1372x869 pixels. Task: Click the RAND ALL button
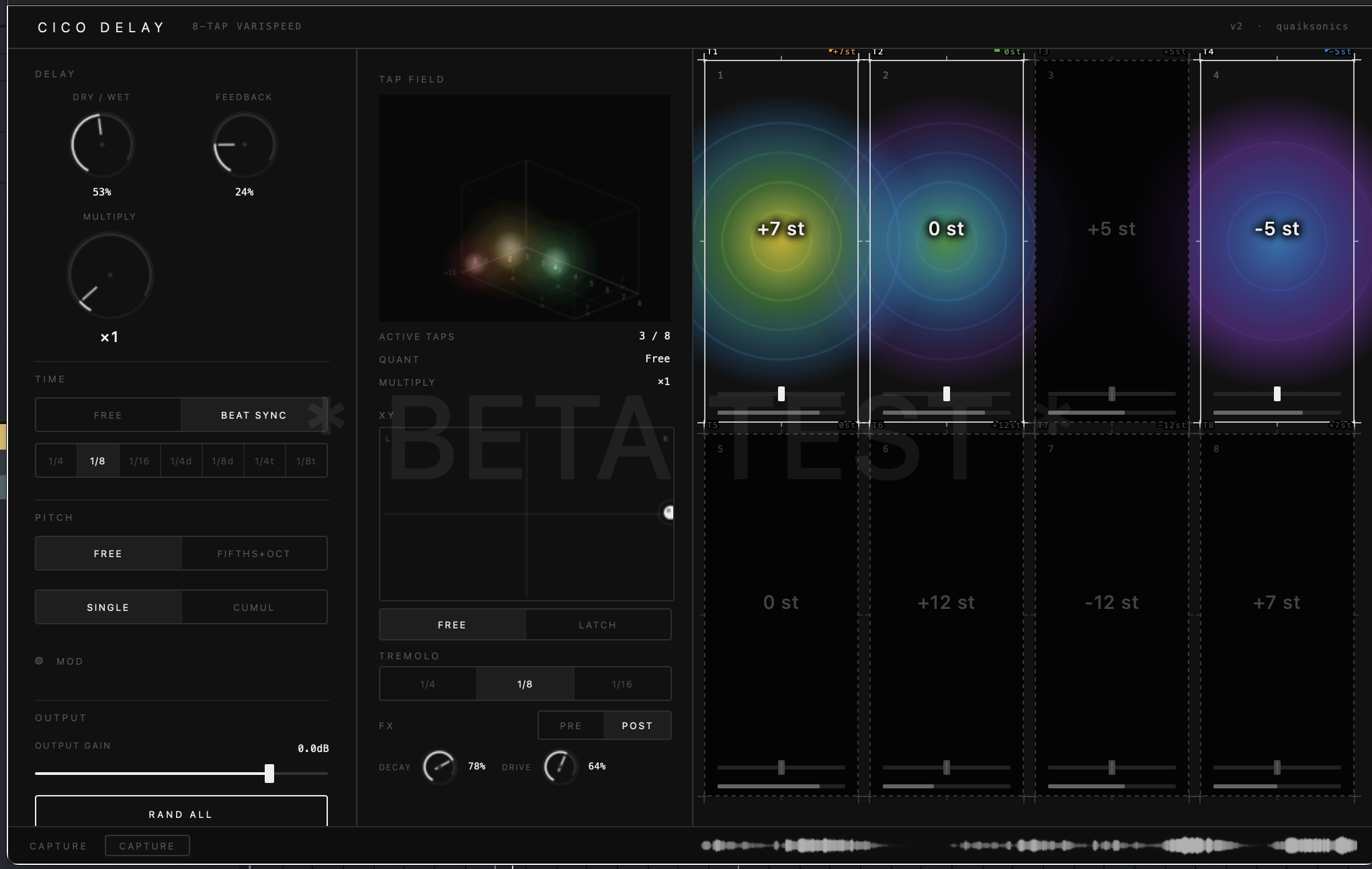180,814
